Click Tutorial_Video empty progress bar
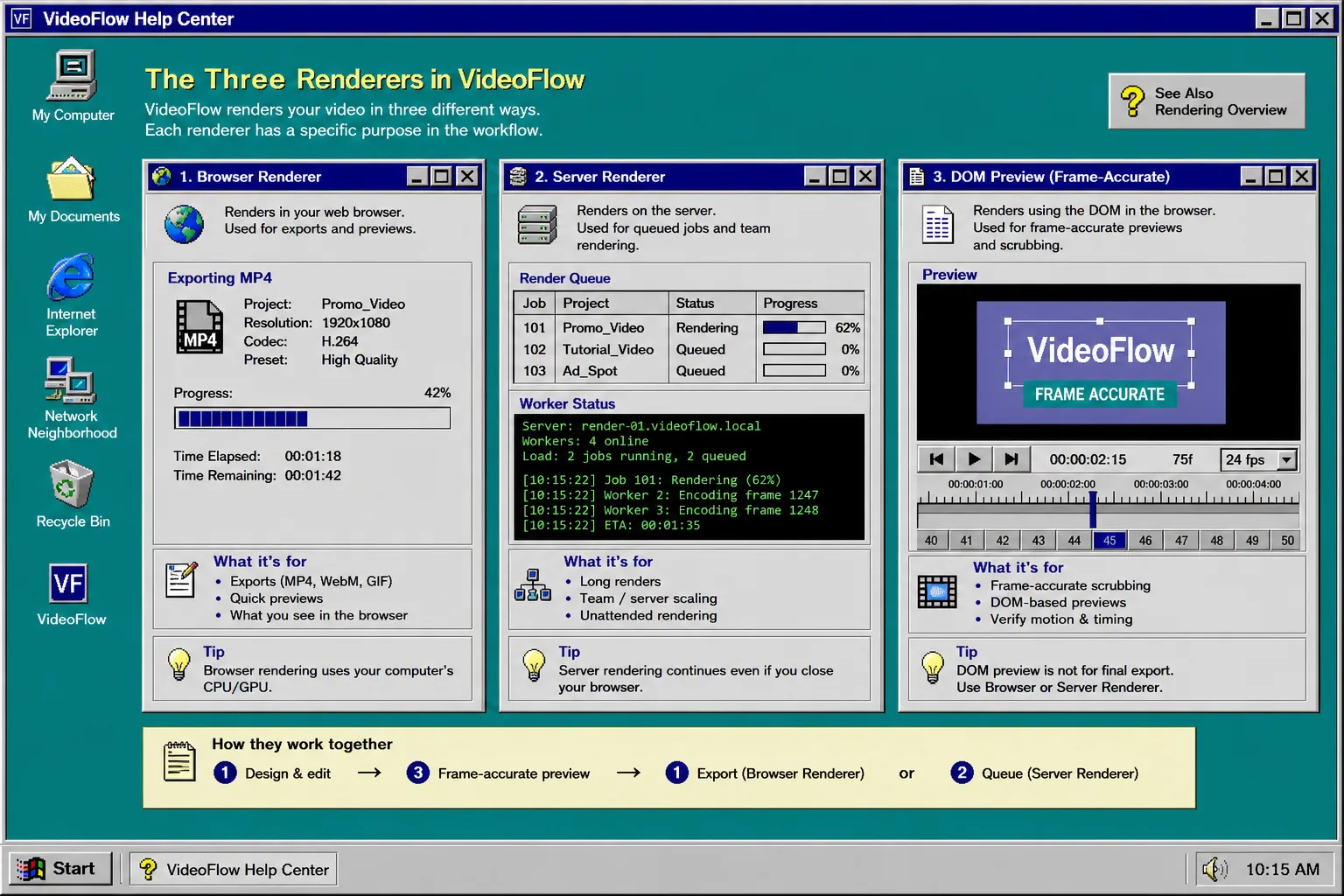The image size is (1344, 896). [x=794, y=349]
